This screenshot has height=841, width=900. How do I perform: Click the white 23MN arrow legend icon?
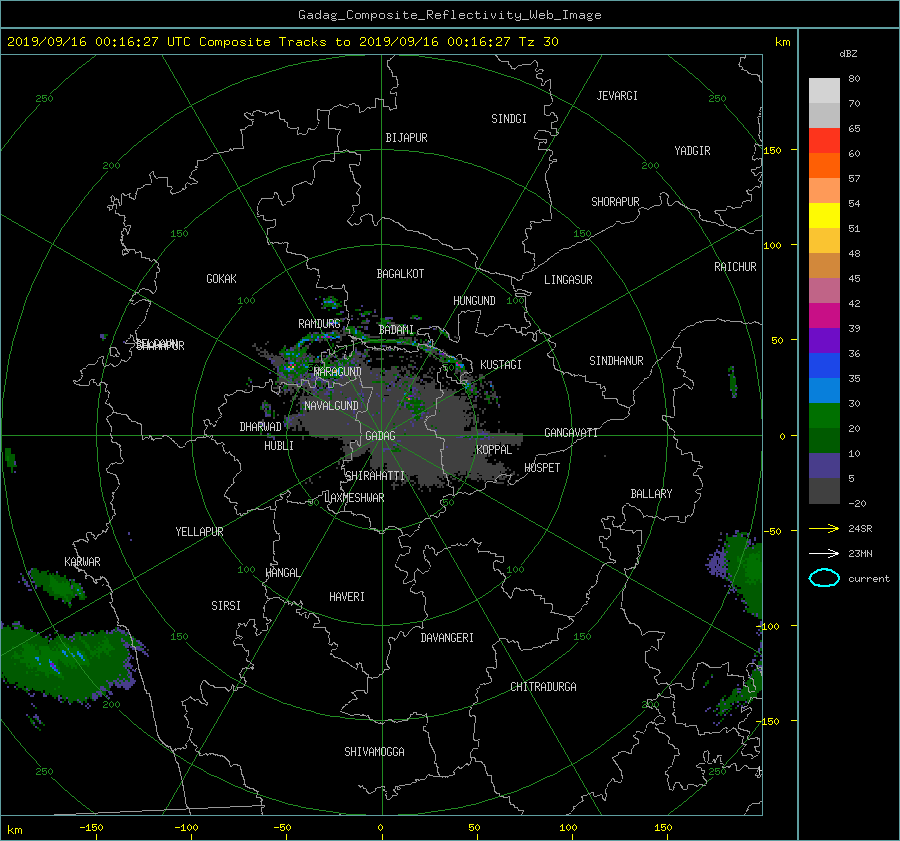[x=824, y=553]
